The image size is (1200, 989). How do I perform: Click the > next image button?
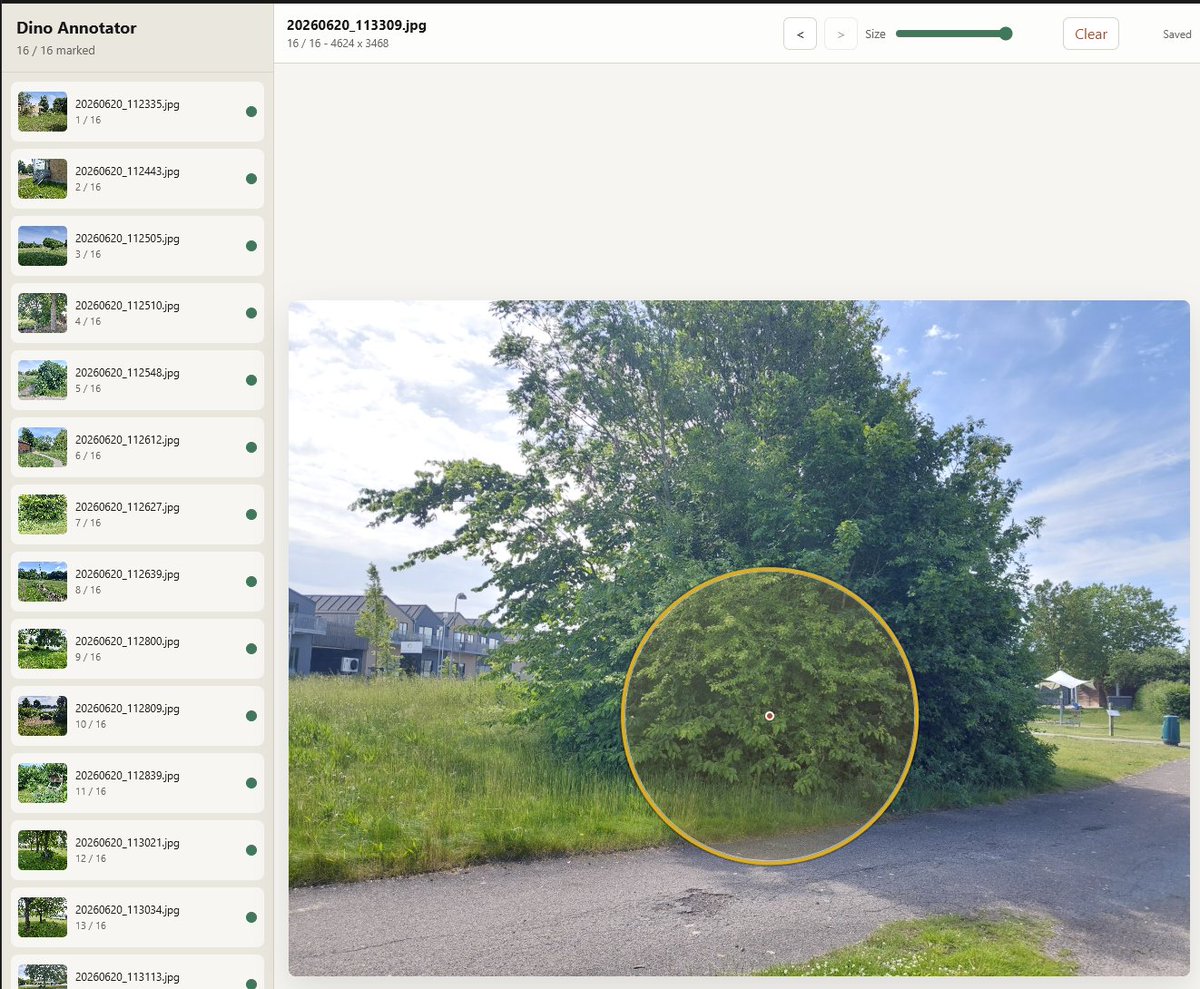pos(841,34)
